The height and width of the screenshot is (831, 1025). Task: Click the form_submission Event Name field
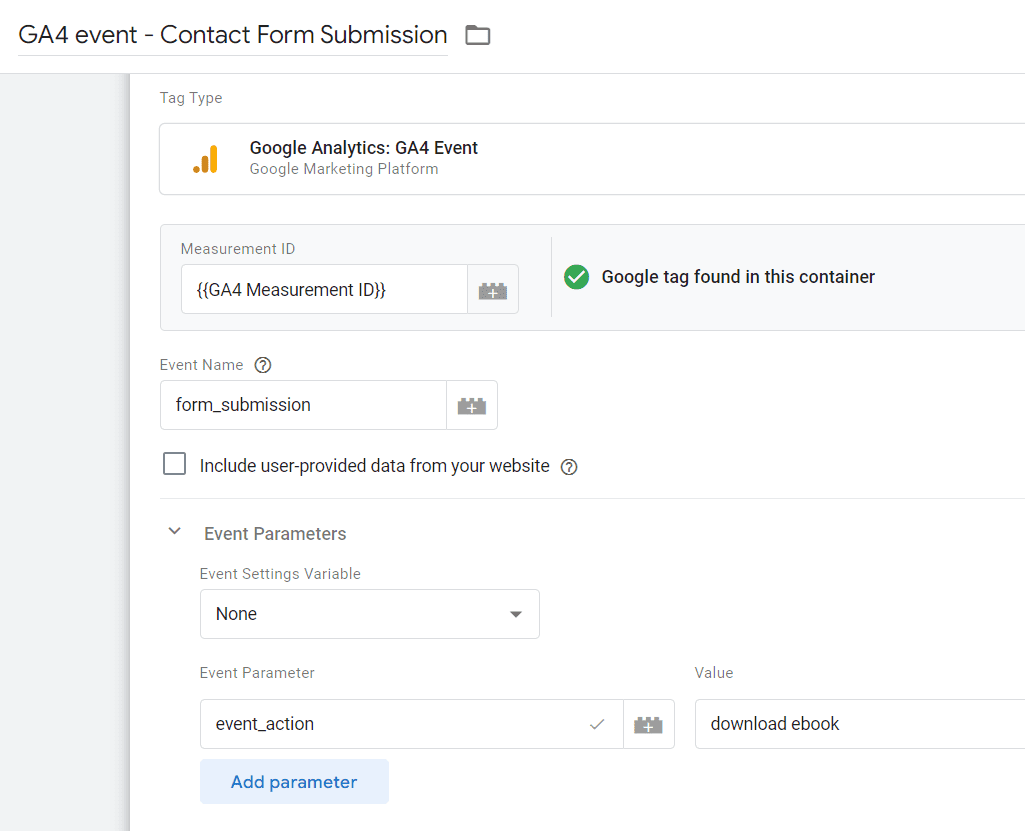[302, 405]
